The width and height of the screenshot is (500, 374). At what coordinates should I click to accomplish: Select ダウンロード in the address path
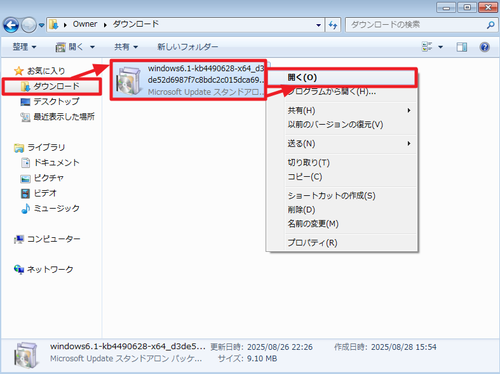coord(135,24)
